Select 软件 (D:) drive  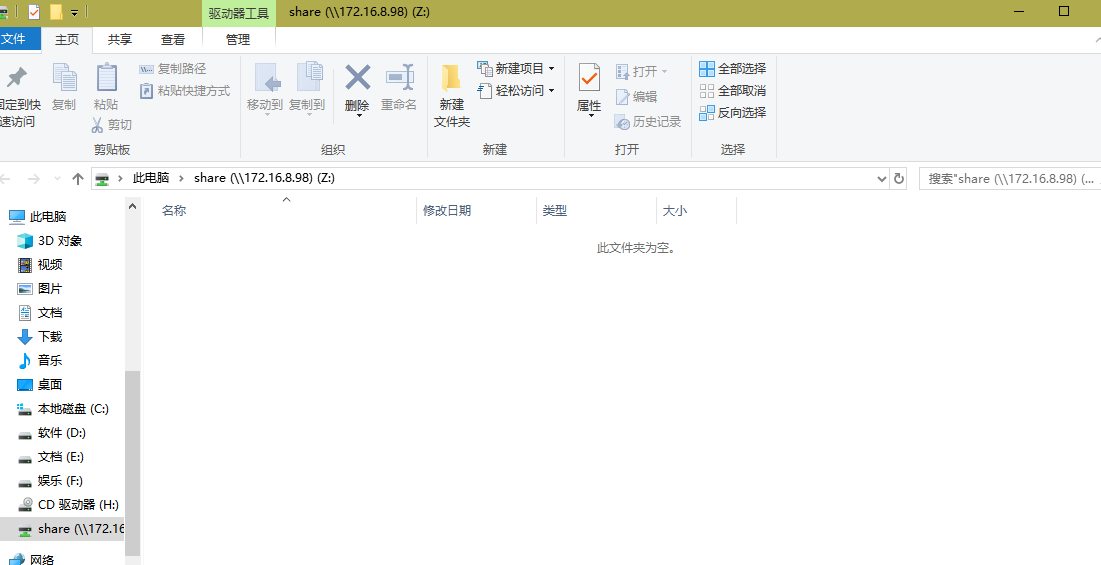point(62,433)
